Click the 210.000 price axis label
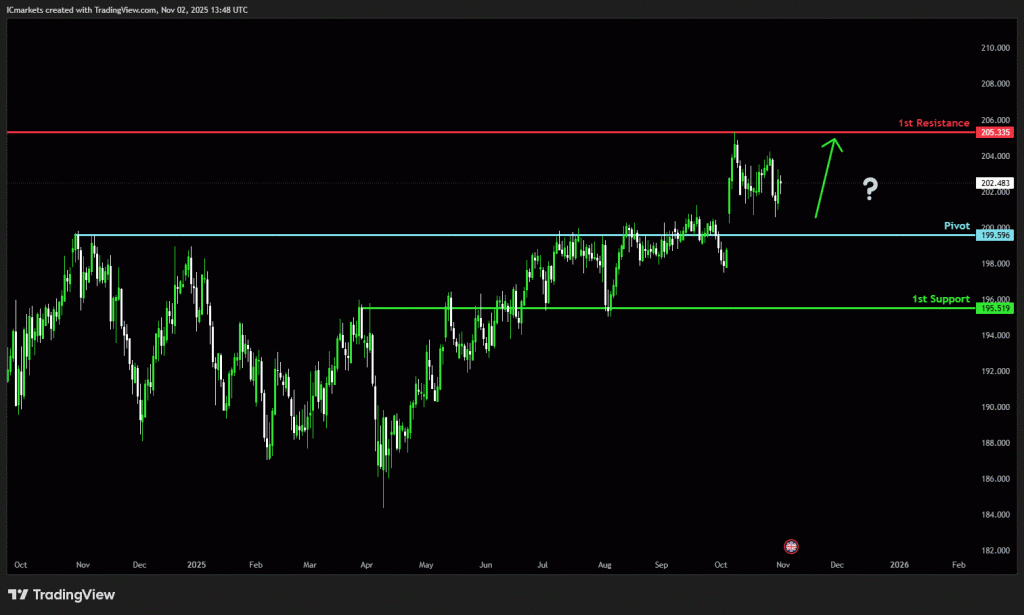Screen dimensions: 1024x615 [993, 48]
